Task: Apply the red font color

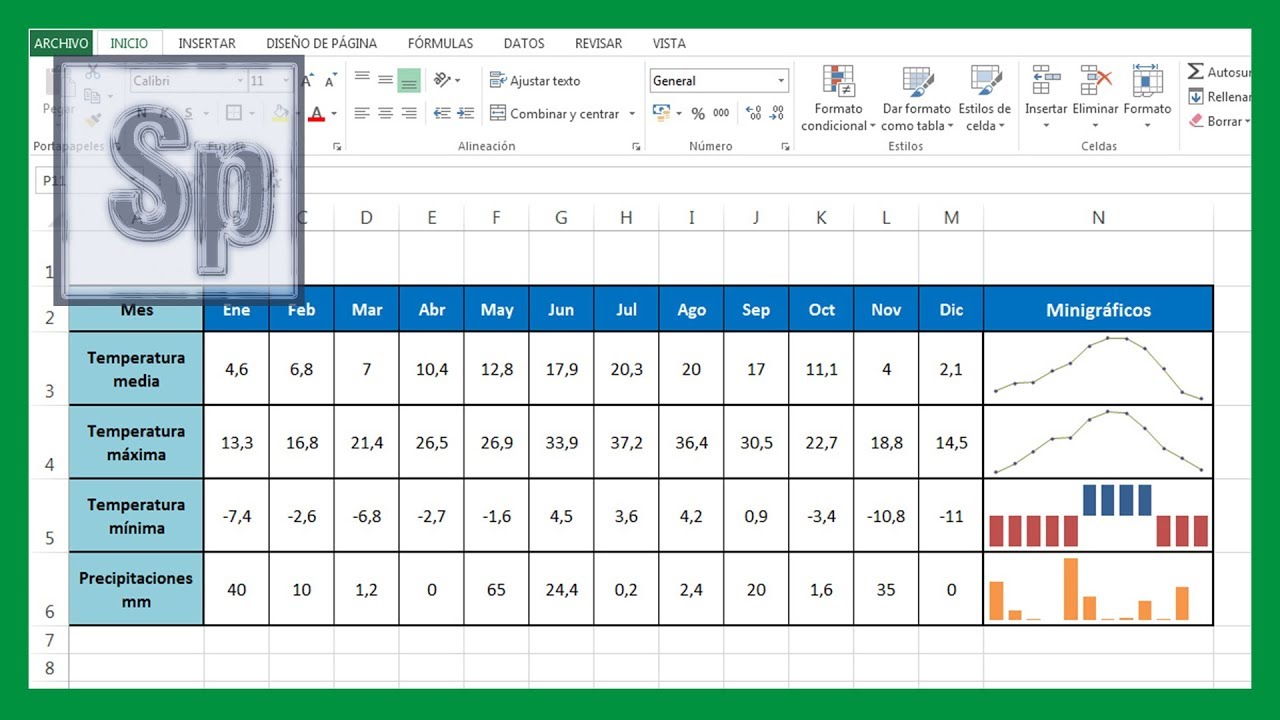Action: coord(317,114)
